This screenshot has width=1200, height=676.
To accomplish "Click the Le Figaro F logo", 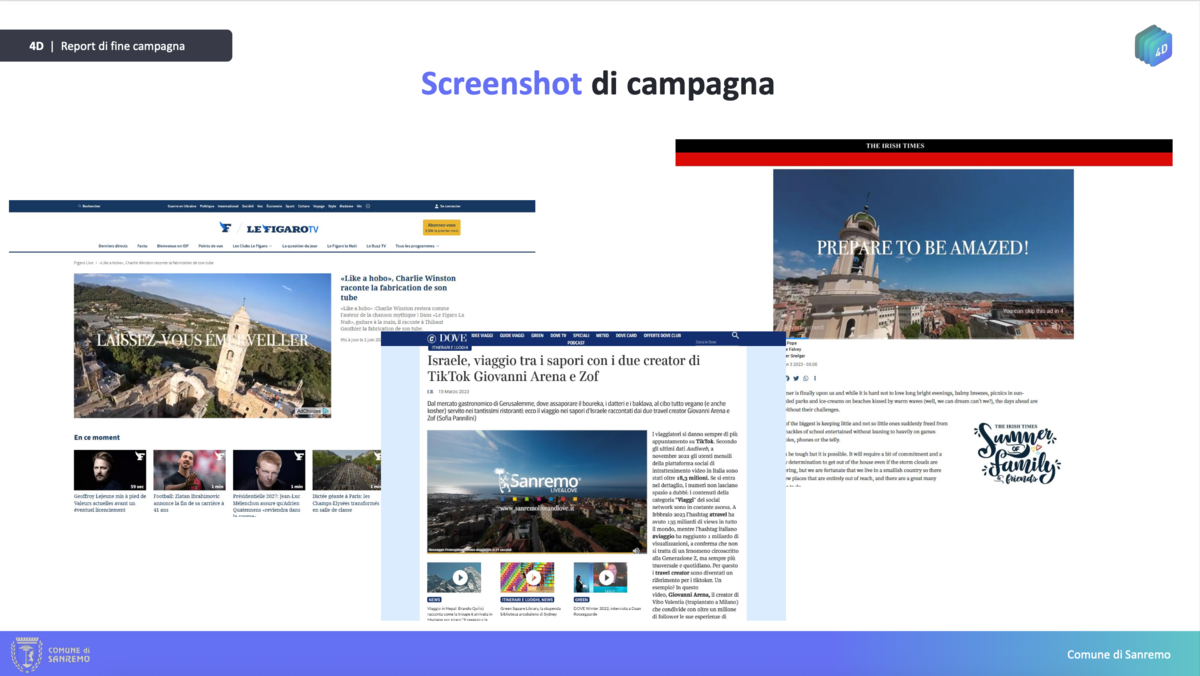I will 226,227.
